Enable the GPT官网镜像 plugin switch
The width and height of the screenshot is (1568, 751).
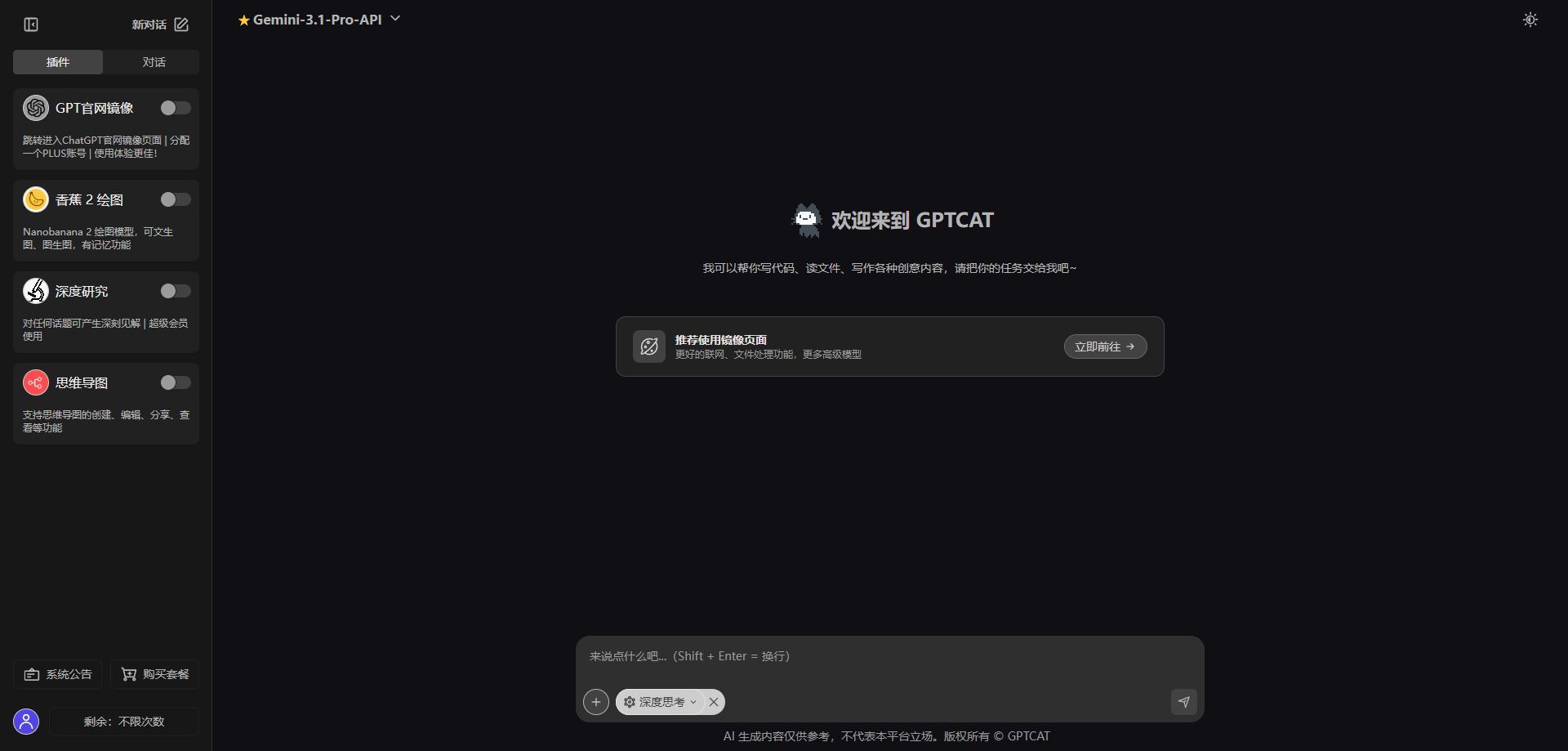176,108
